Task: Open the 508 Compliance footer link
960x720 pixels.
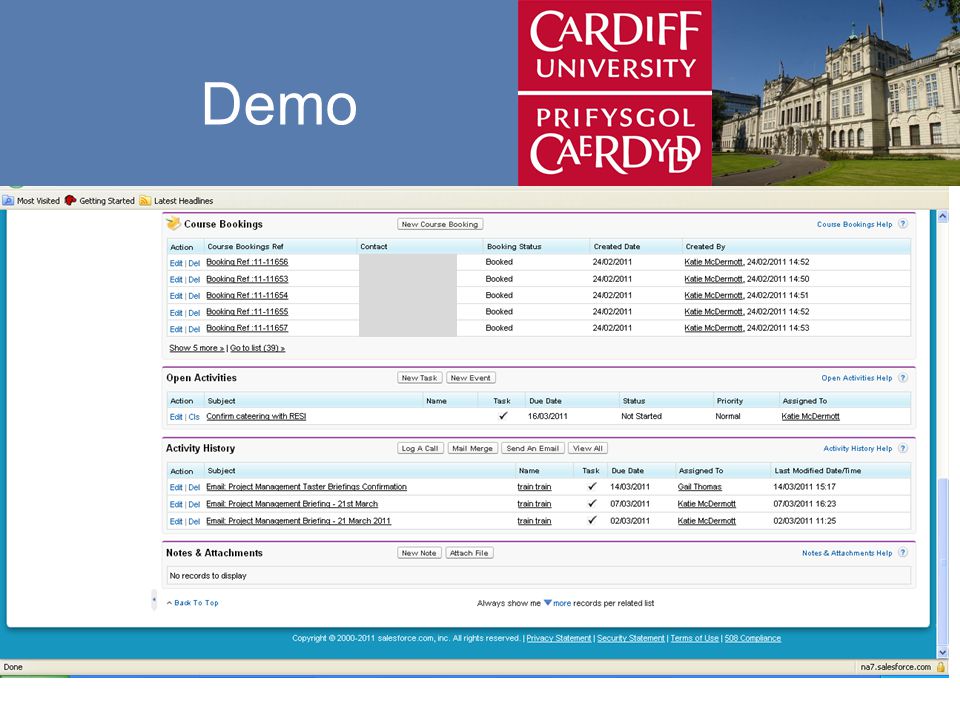Action: coord(752,638)
